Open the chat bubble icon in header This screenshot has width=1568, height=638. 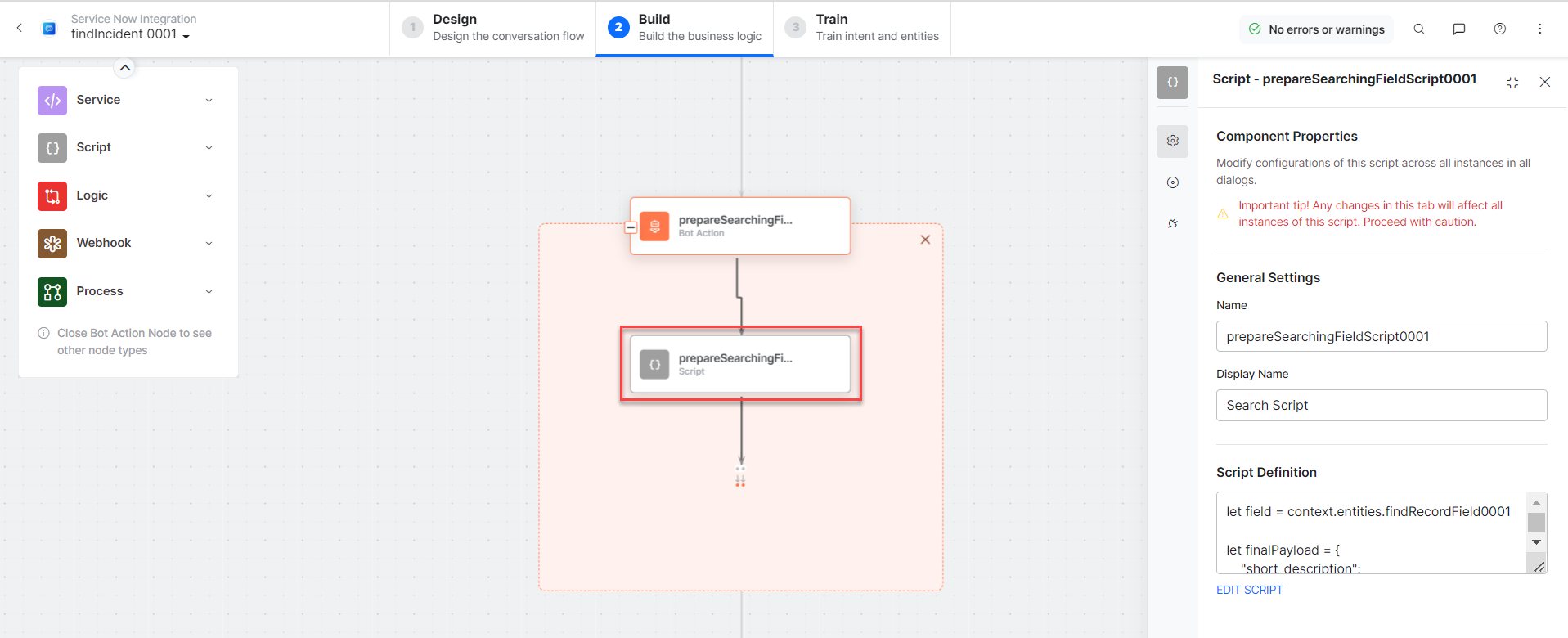(1458, 29)
